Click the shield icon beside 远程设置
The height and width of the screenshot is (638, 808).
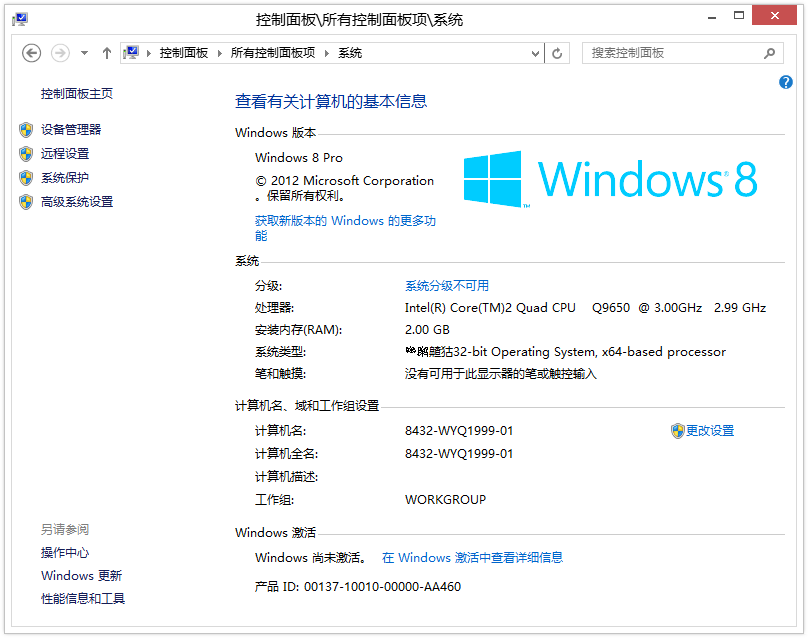pos(26,154)
